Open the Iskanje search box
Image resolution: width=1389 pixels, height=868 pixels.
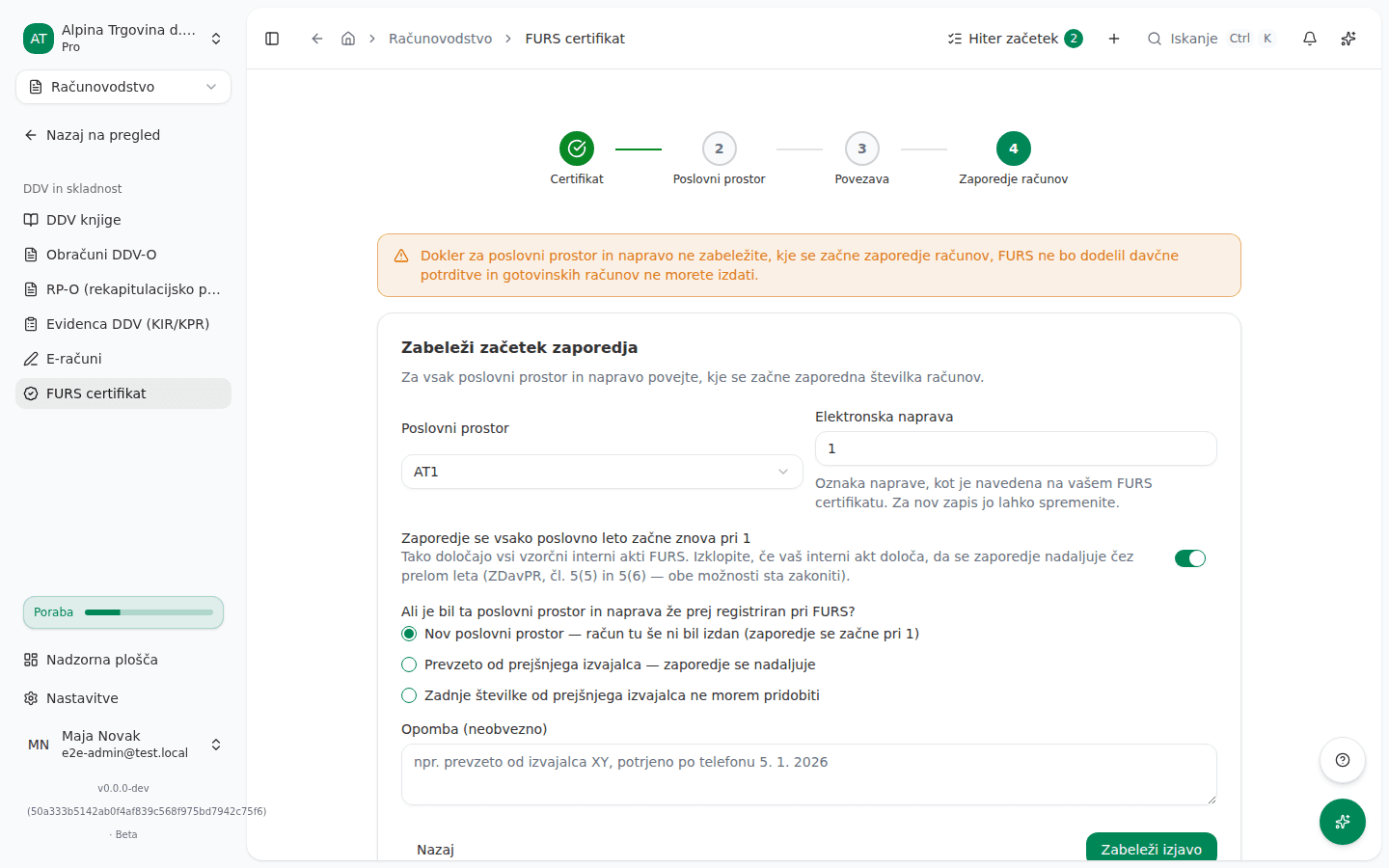[1211, 39]
